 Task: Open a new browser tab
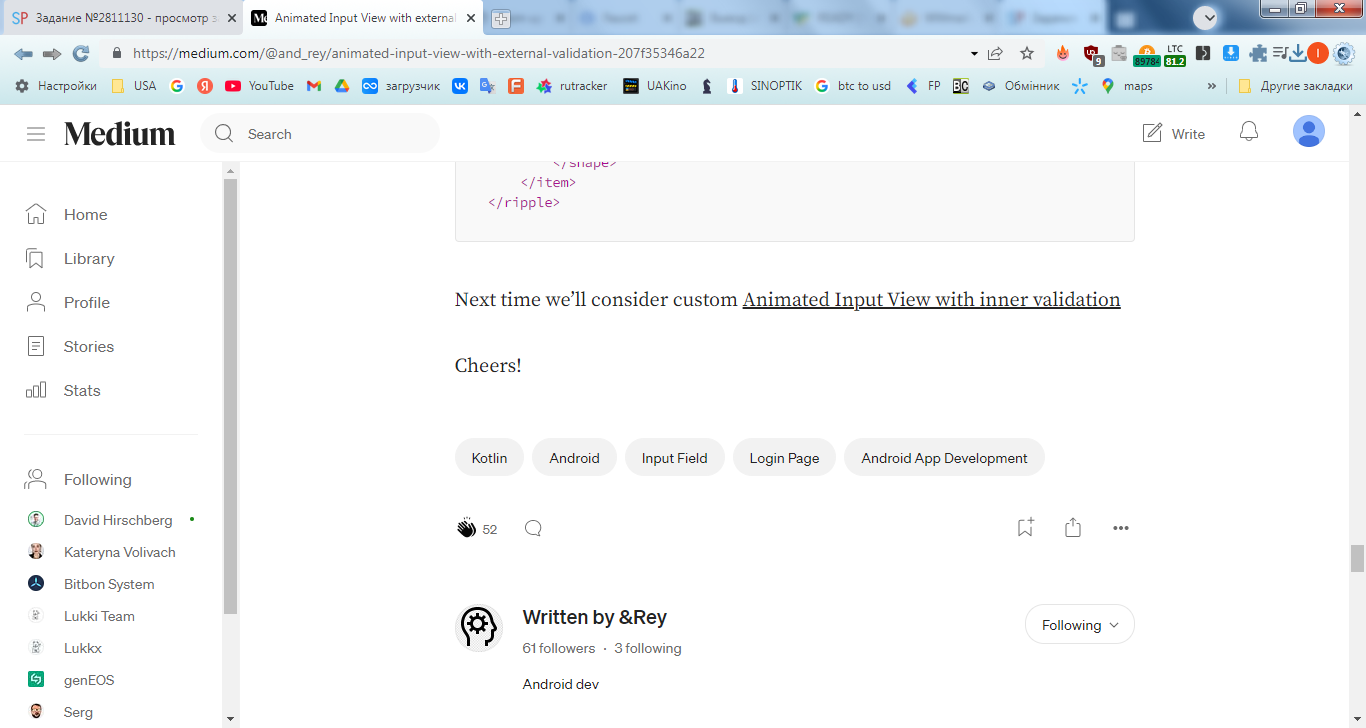[501, 18]
